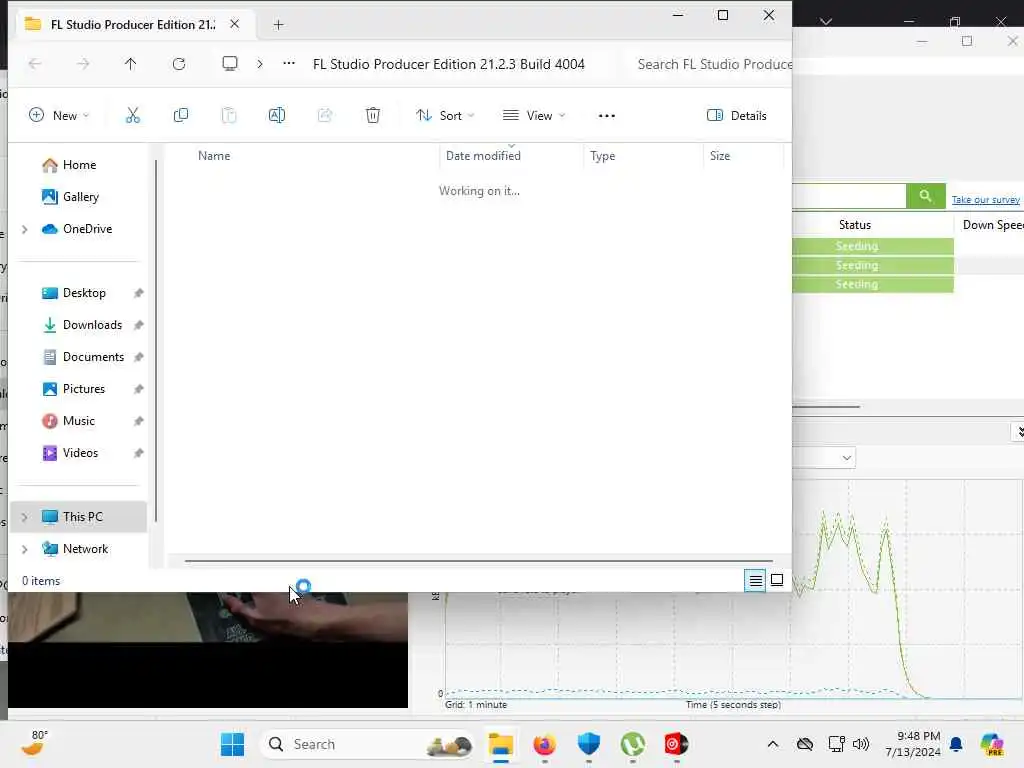Open Documents in the navigation pane

[93, 357]
